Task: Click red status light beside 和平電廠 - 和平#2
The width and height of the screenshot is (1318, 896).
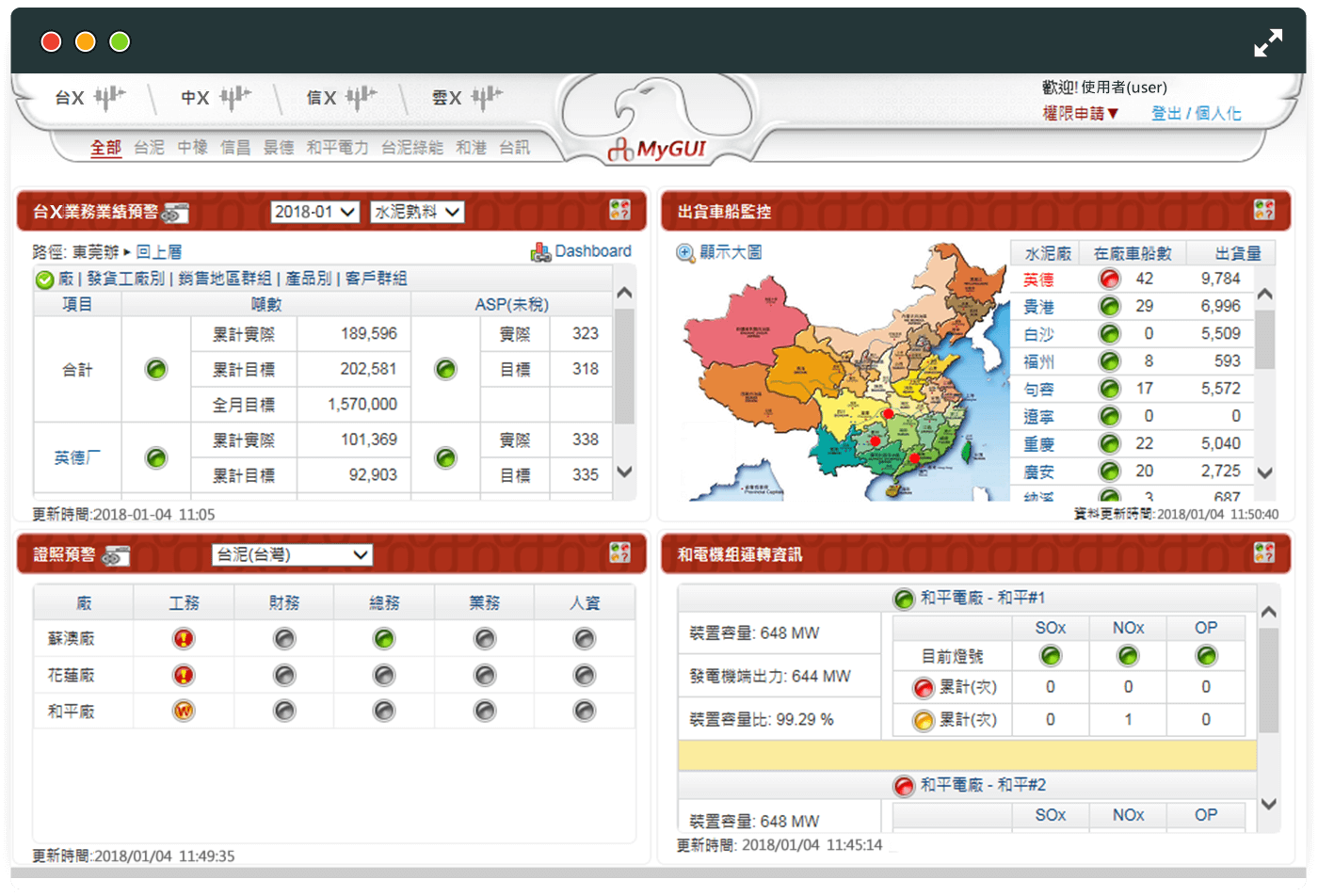Action: coord(904,786)
